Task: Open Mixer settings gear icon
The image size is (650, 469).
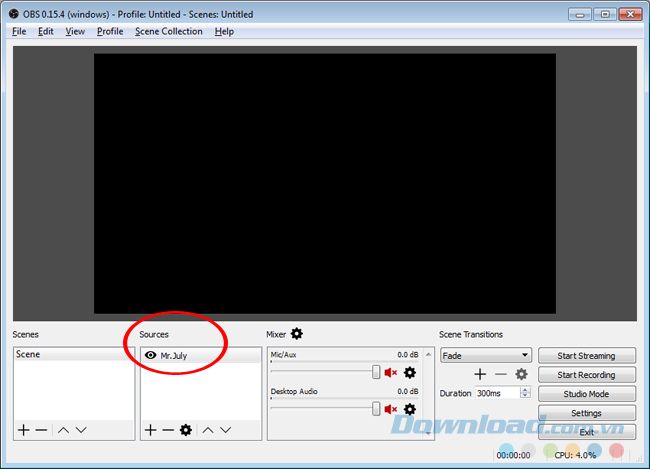Action: tap(297, 334)
